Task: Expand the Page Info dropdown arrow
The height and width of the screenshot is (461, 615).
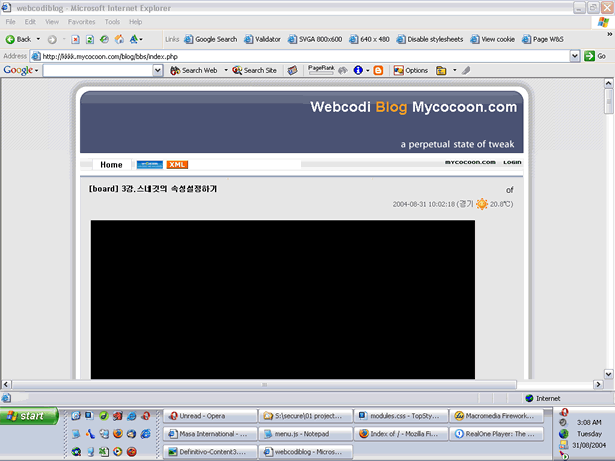Action: (x=368, y=71)
